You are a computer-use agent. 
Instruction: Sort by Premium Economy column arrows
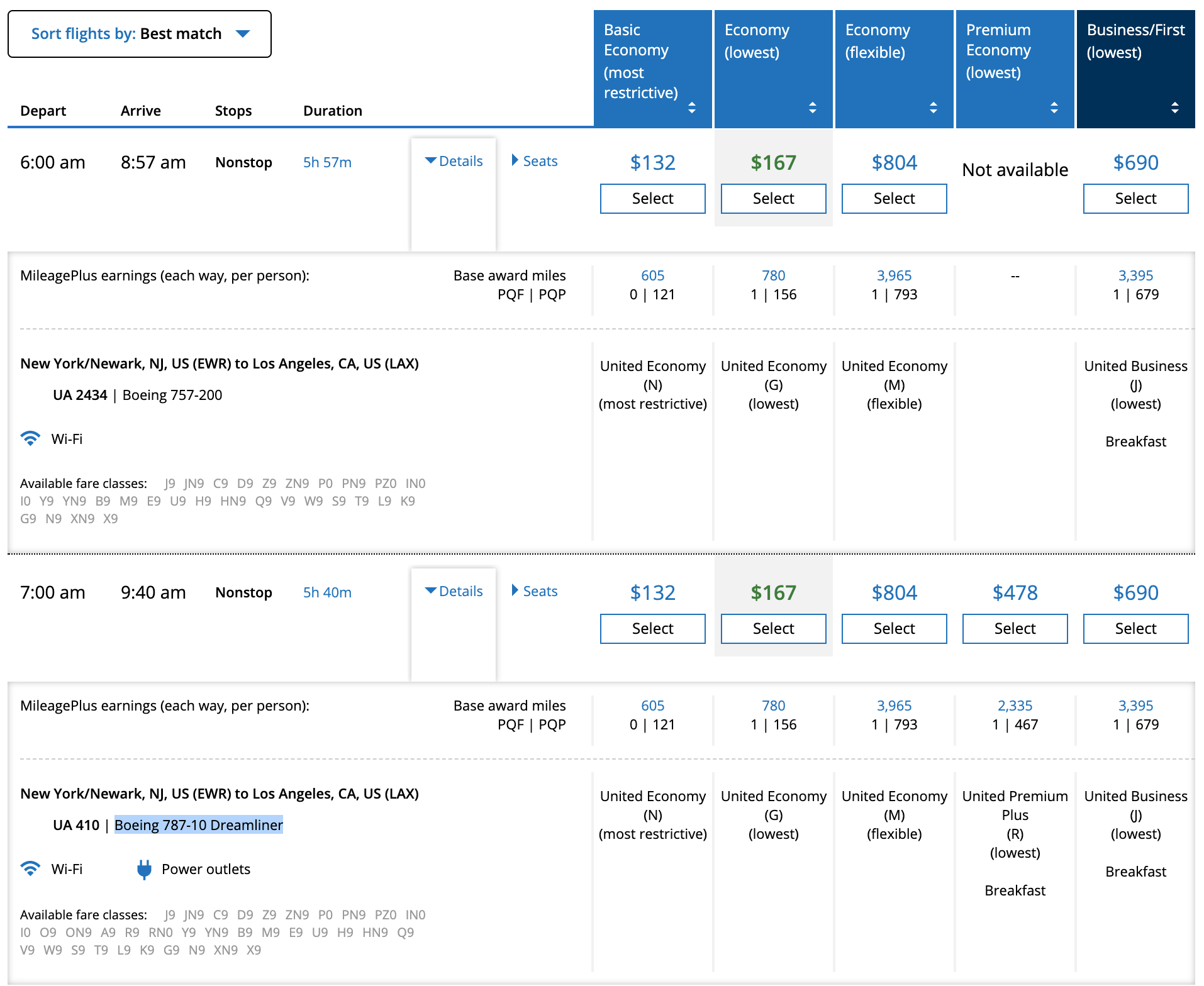[1054, 108]
